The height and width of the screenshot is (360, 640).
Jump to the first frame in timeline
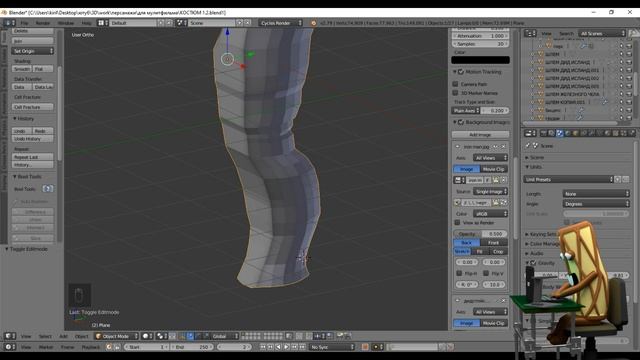point(263,347)
